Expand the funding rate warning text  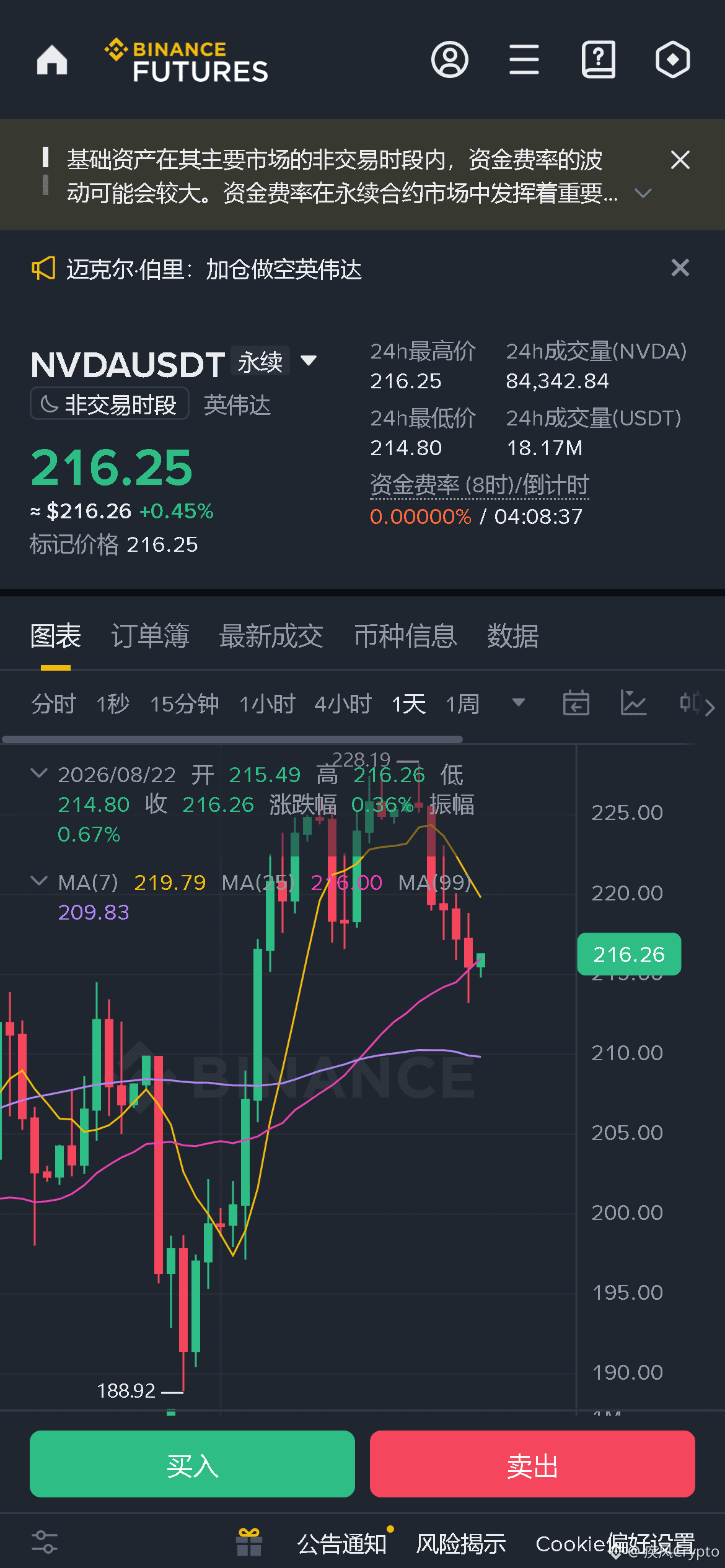click(x=643, y=193)
